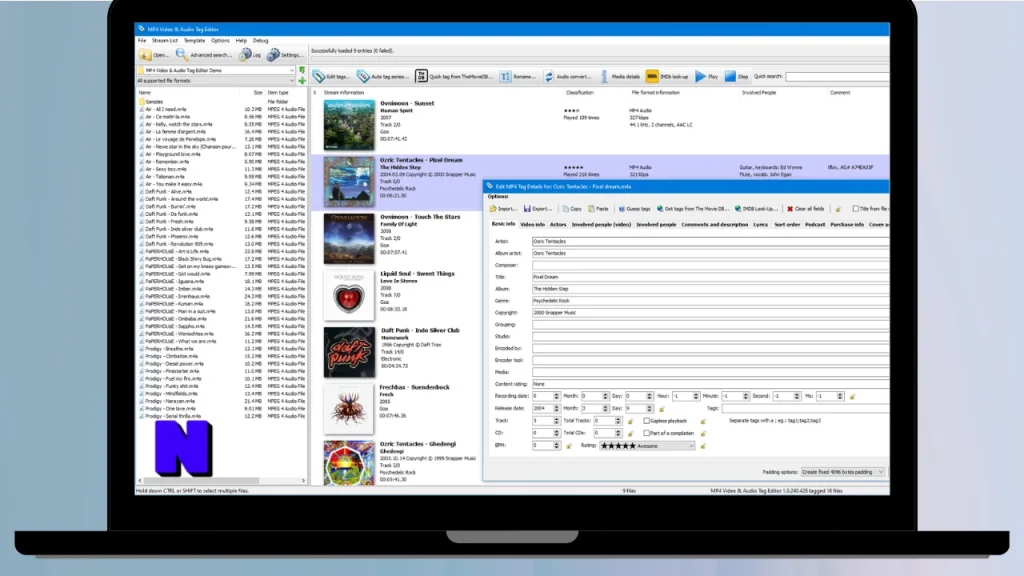1024x576 pixels.
Task: Click the Classification column header
Action: (579, 93)
